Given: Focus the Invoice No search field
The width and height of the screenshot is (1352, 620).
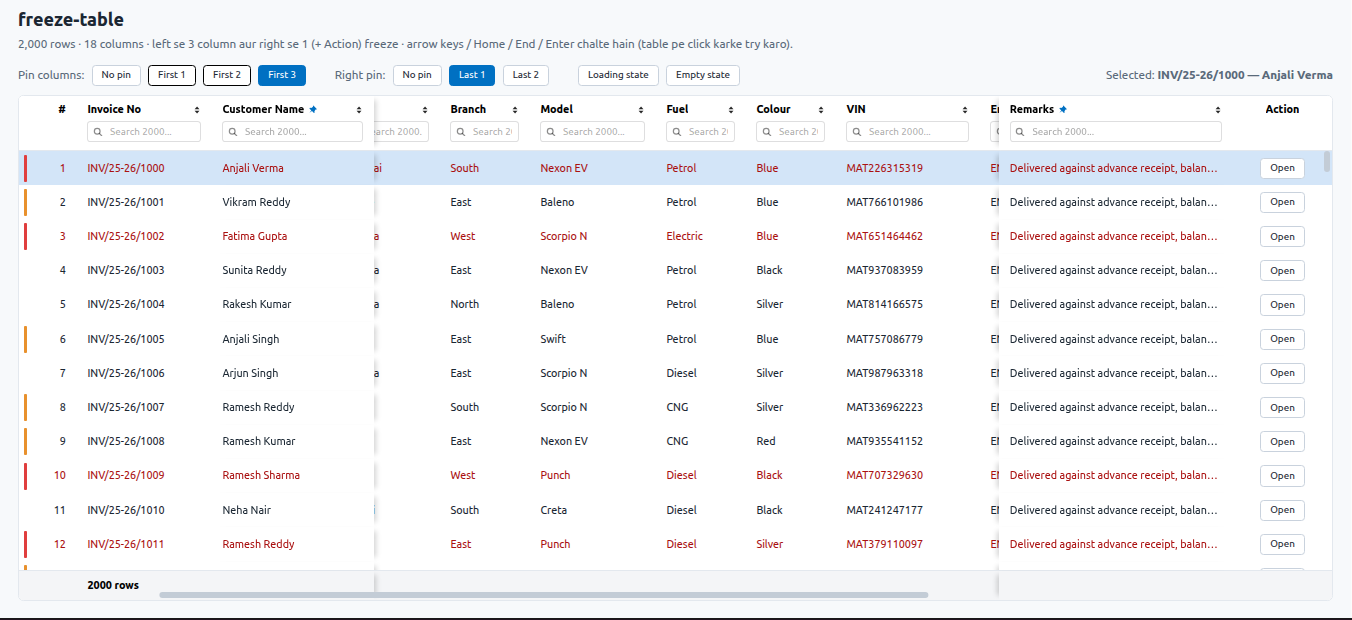Looking at the screenshot, I should point(144,131).
